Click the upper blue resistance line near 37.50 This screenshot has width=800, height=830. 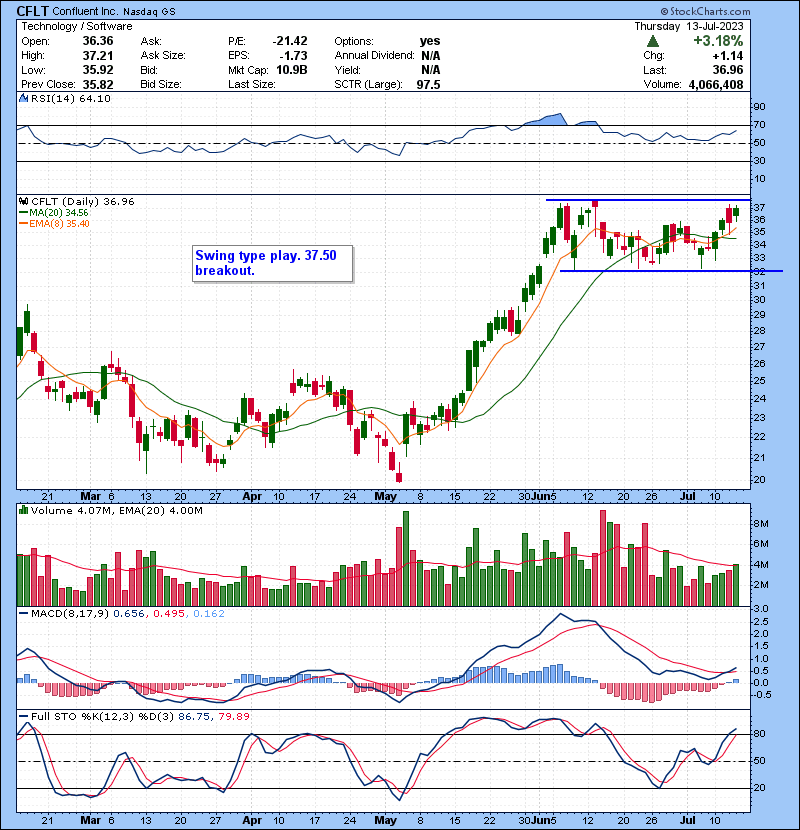coord(648,200)
